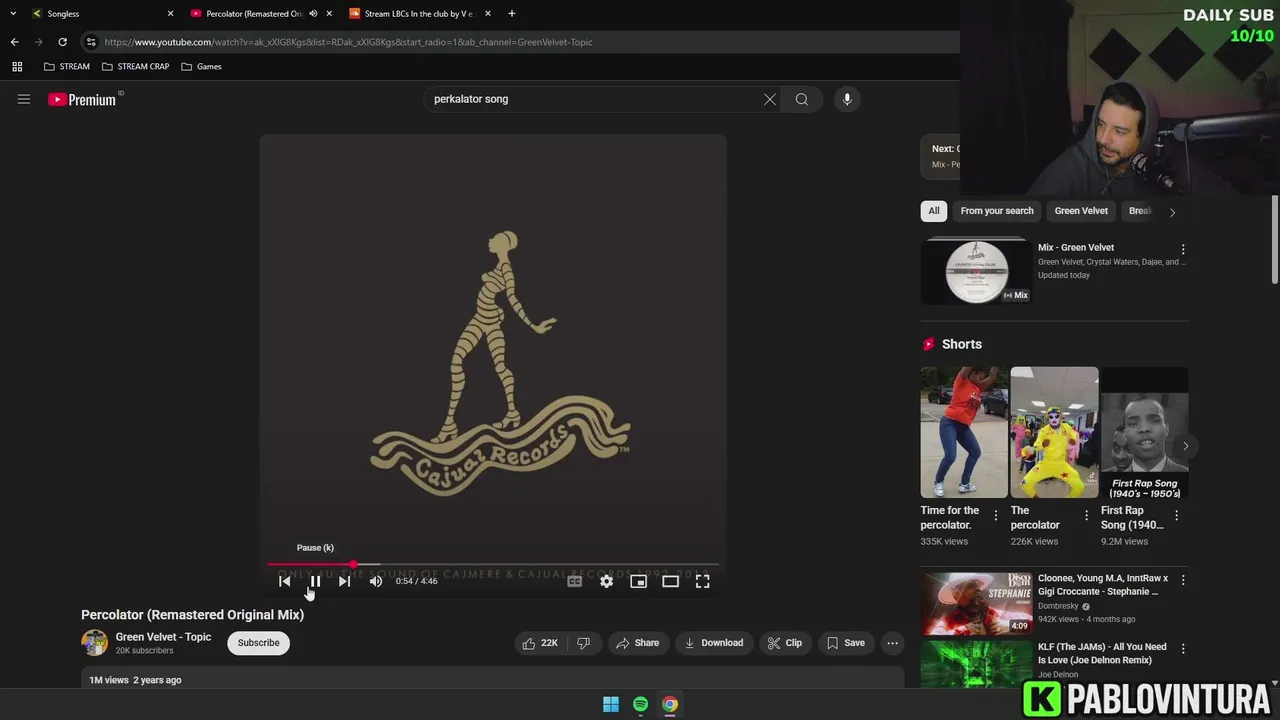Open options for 'Time for the percolator.' short
Image resolution: width=1280 pixels, height=720 pixels.
pos(995,516)
